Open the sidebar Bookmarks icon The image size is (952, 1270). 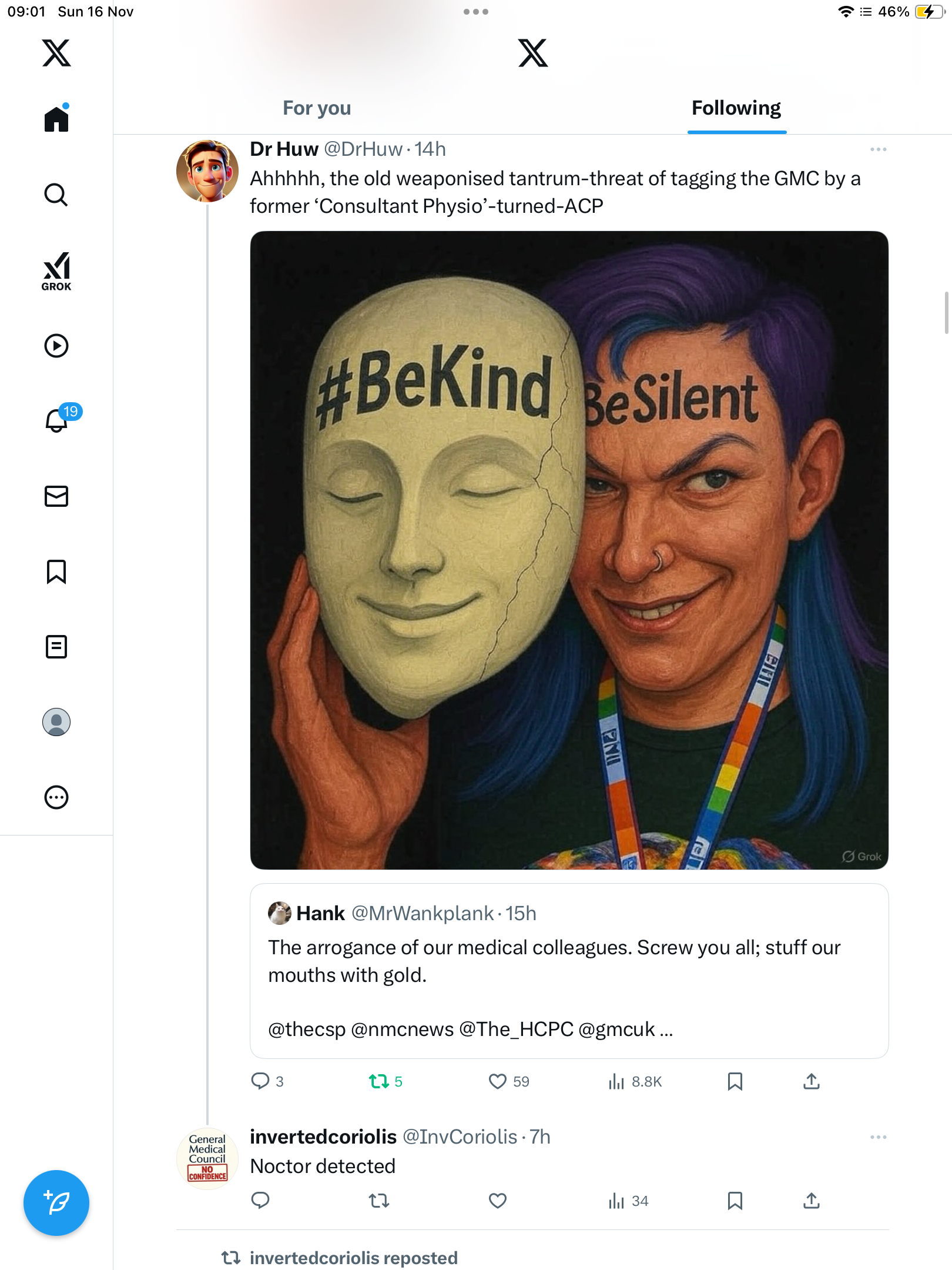pos(56,571)
